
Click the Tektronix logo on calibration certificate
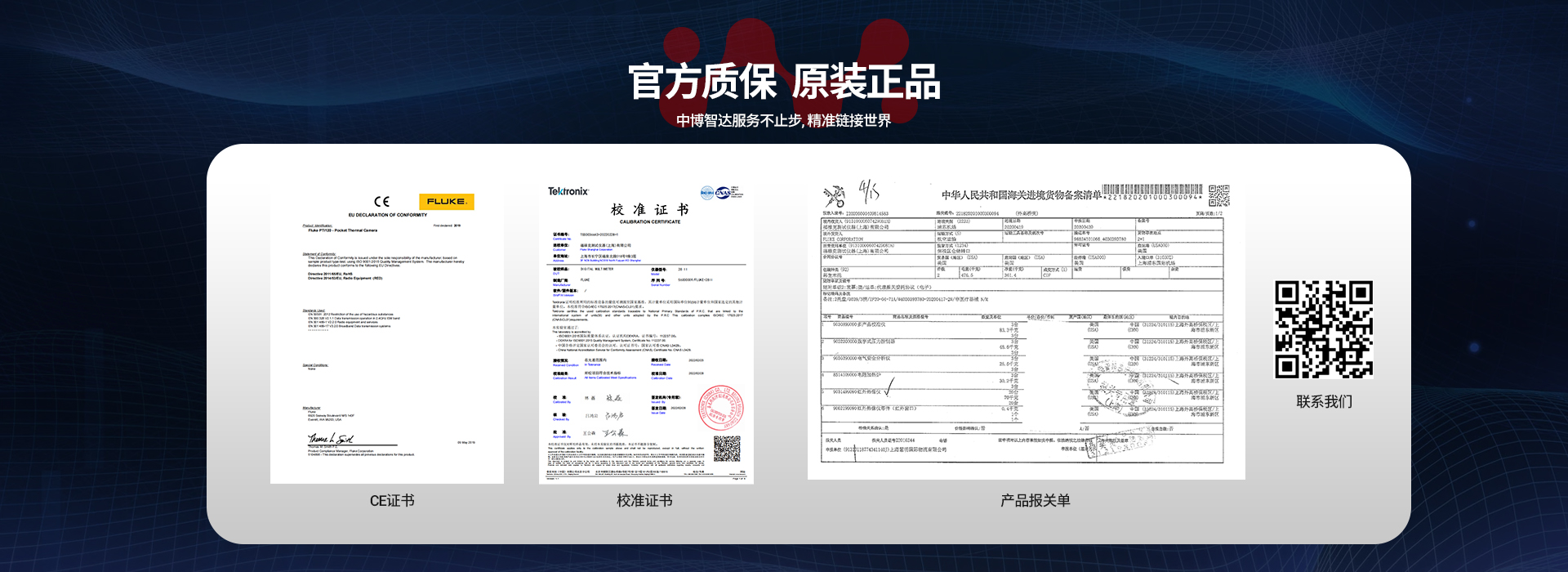click(568, 191)
